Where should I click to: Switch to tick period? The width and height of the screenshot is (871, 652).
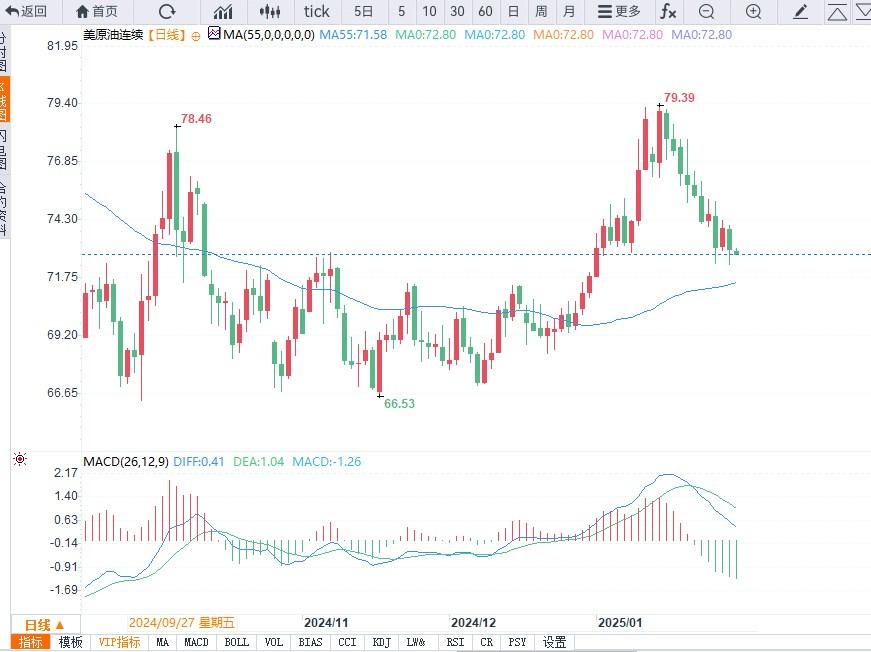[317, 11]
